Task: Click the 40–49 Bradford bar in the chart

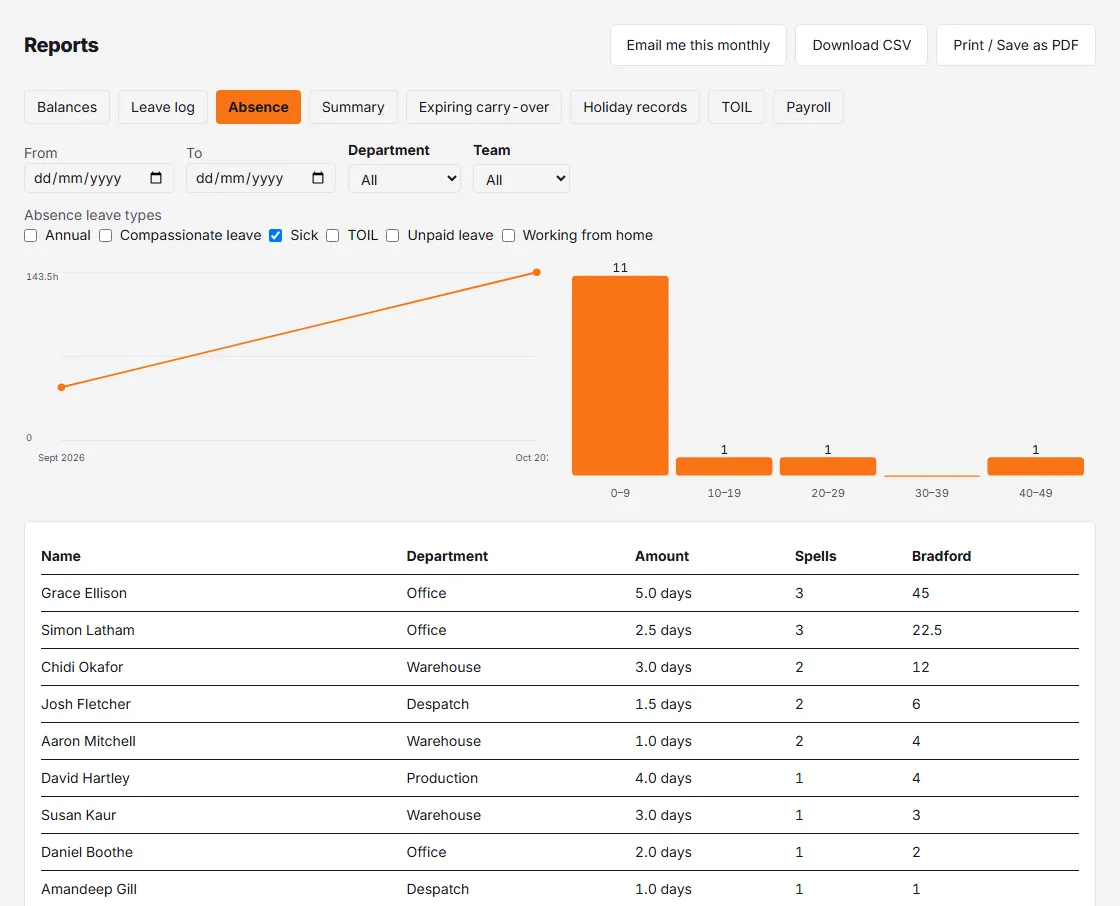Action: pyautogui.click(x=1036, y=467)
